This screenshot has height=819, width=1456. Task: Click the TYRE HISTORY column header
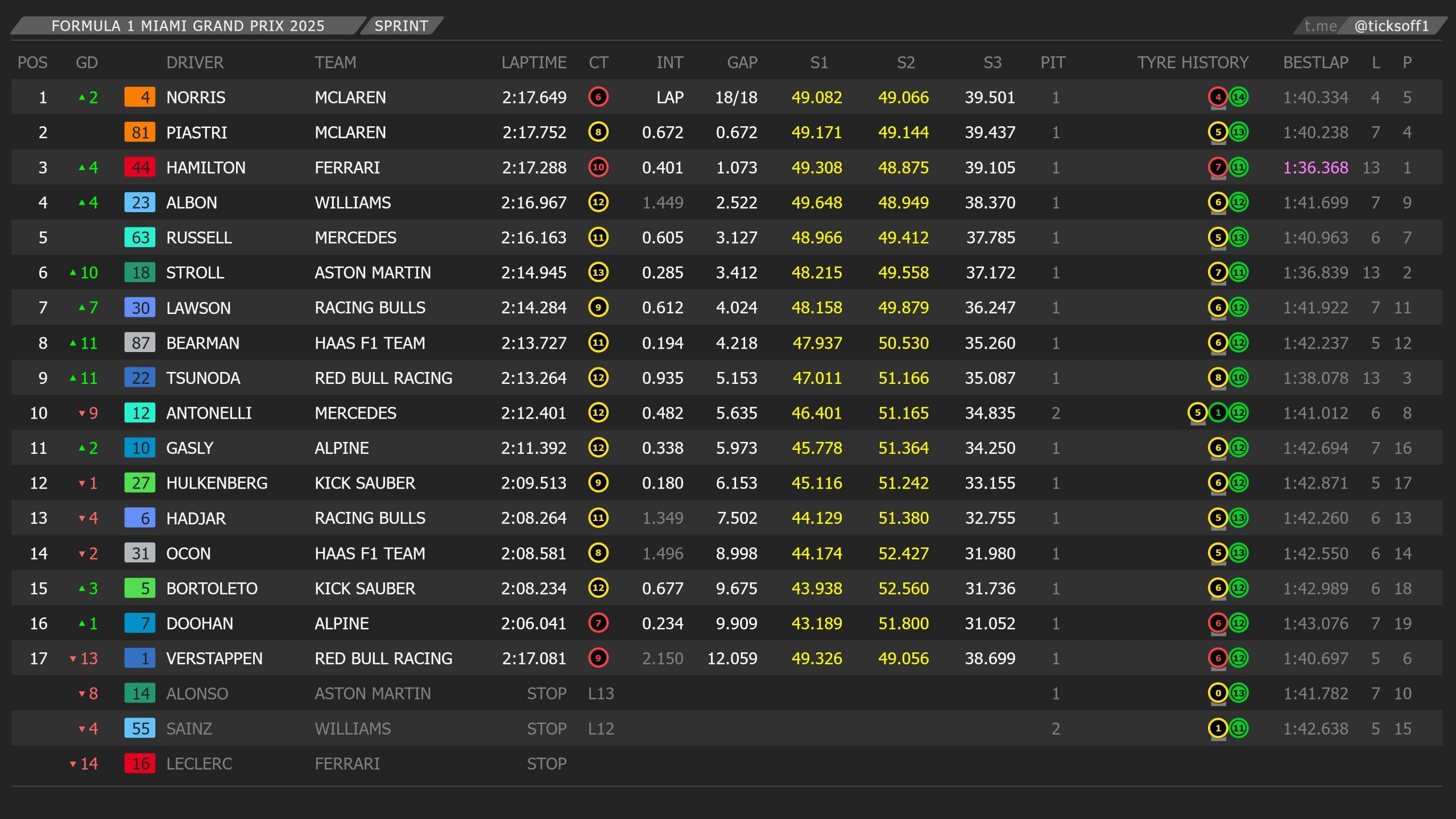[x=1193, y=62]
